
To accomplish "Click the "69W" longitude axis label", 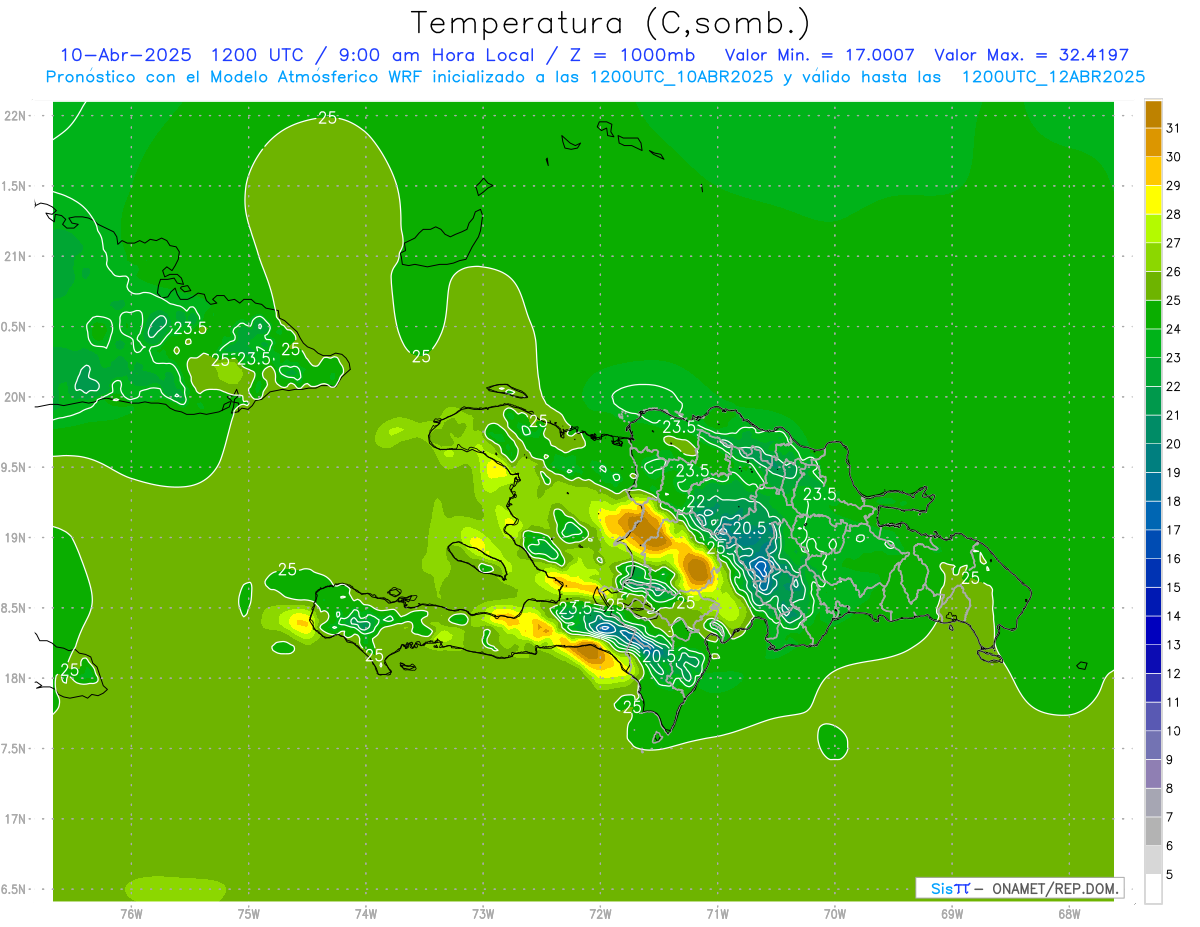I will point(952,913).
